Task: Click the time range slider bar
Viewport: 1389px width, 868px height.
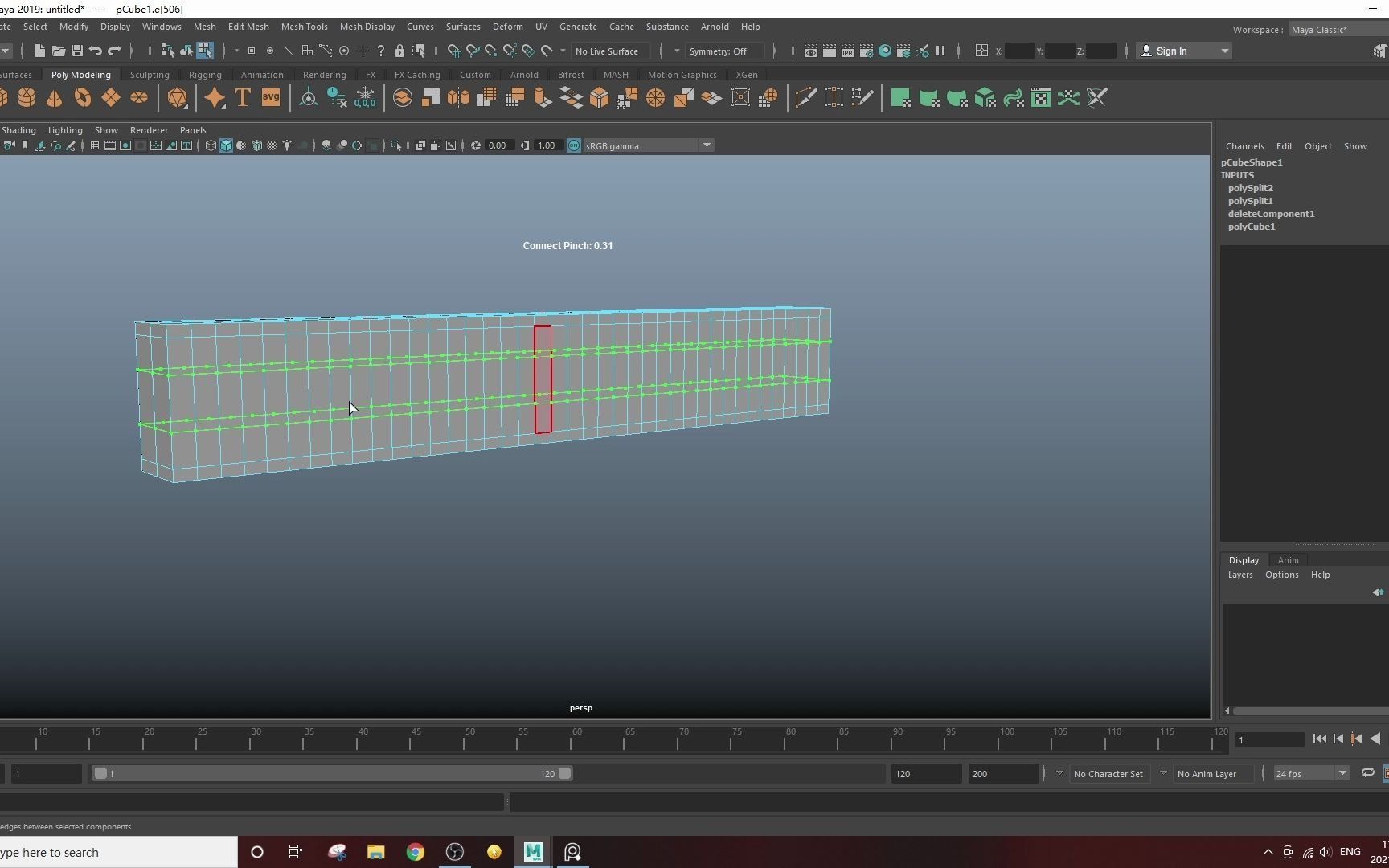Action: (x=331, y=773)
